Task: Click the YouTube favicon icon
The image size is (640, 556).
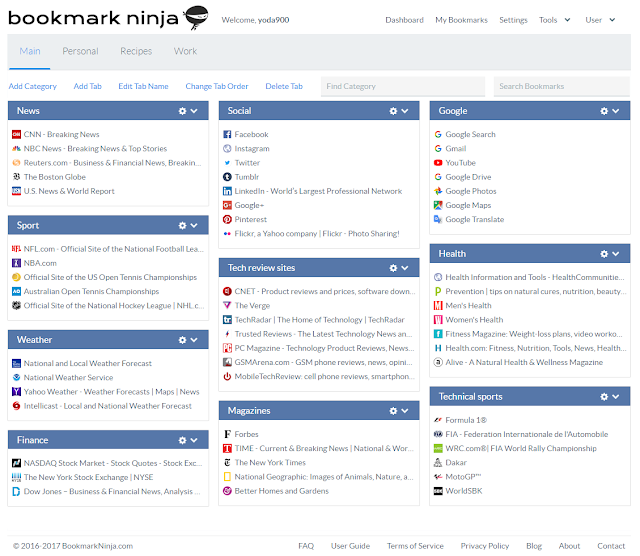Action: coord(438,162)
